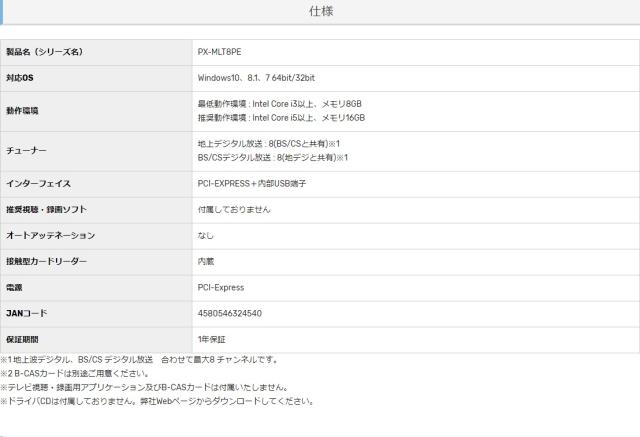Click the ドライバCD download footnote text
This screenshot has width=640, height=437.
click(157, 401)
